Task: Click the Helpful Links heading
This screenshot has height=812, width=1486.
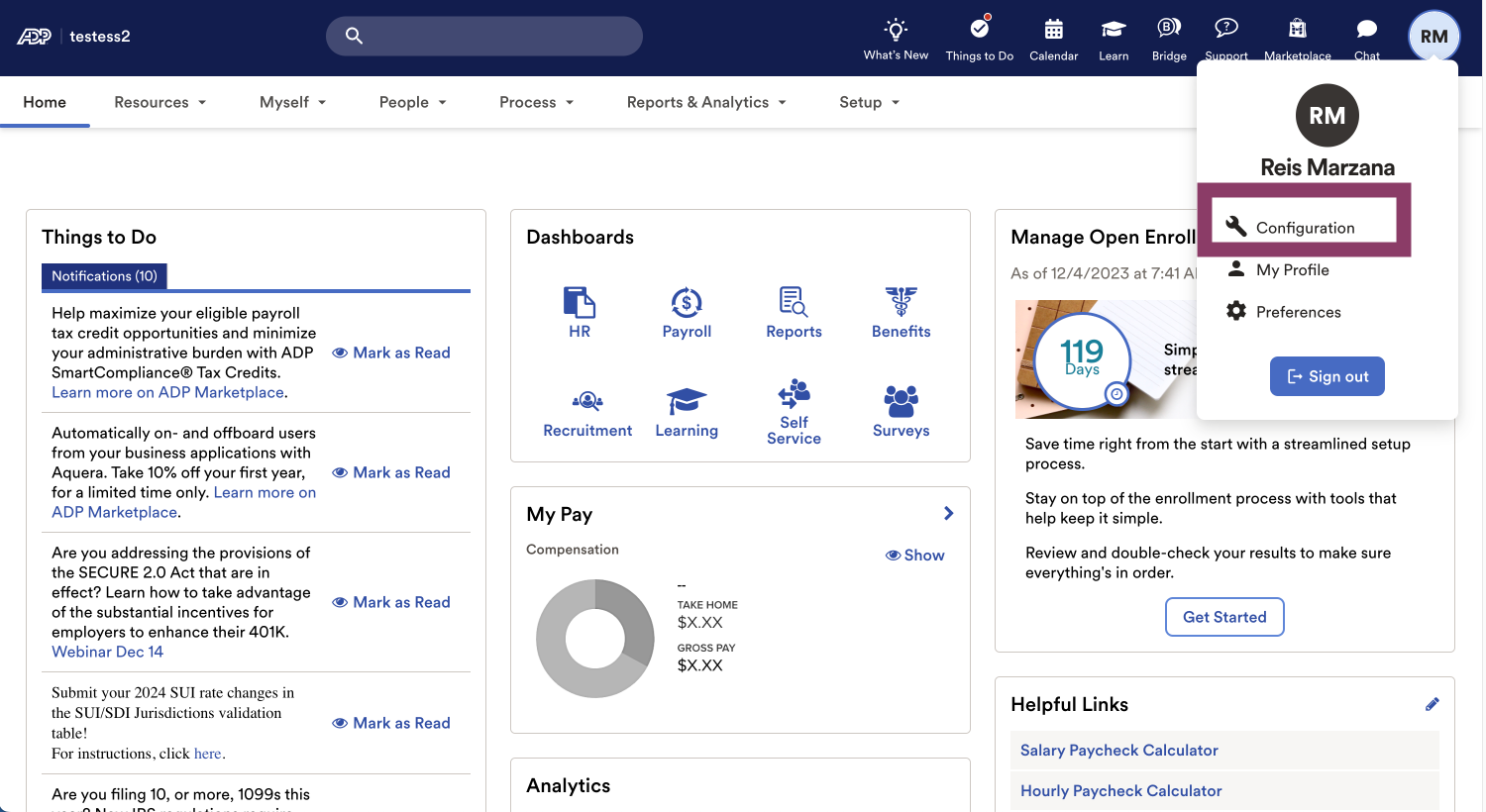Action: [1069, 704]
